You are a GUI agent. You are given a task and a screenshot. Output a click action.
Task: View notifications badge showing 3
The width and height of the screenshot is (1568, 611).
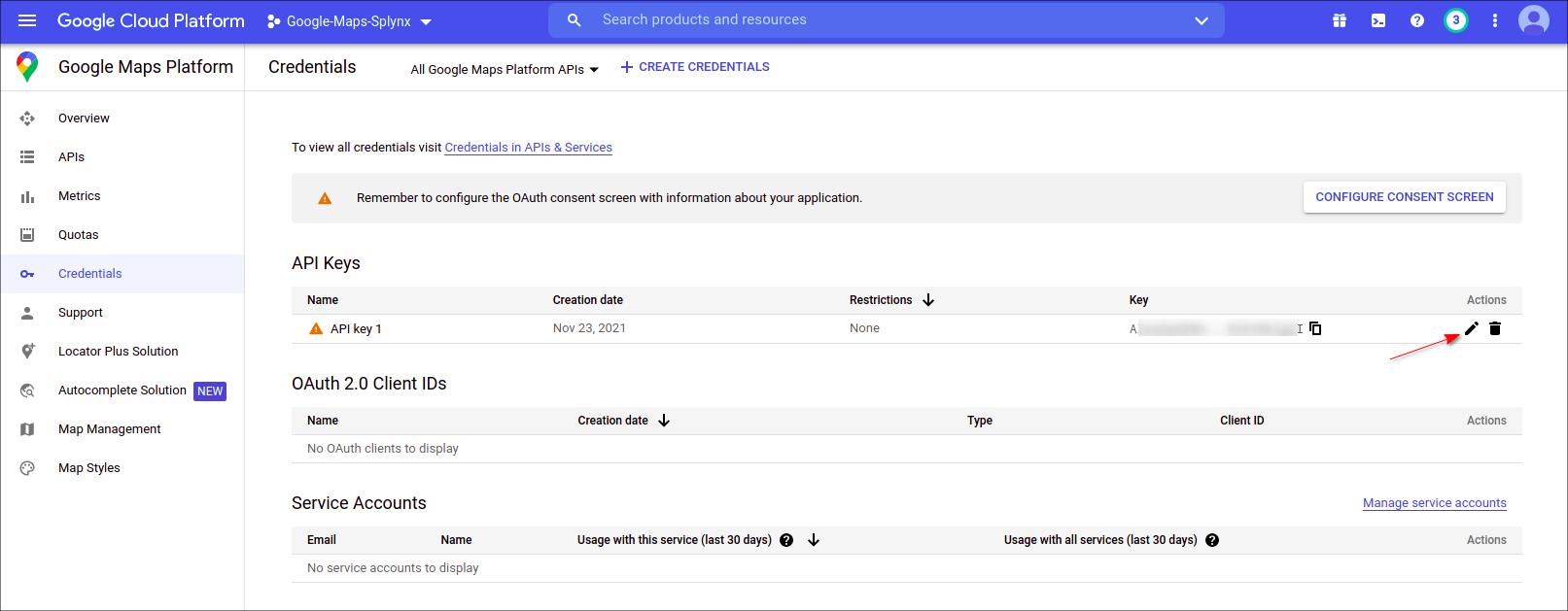coord(1455,20)
